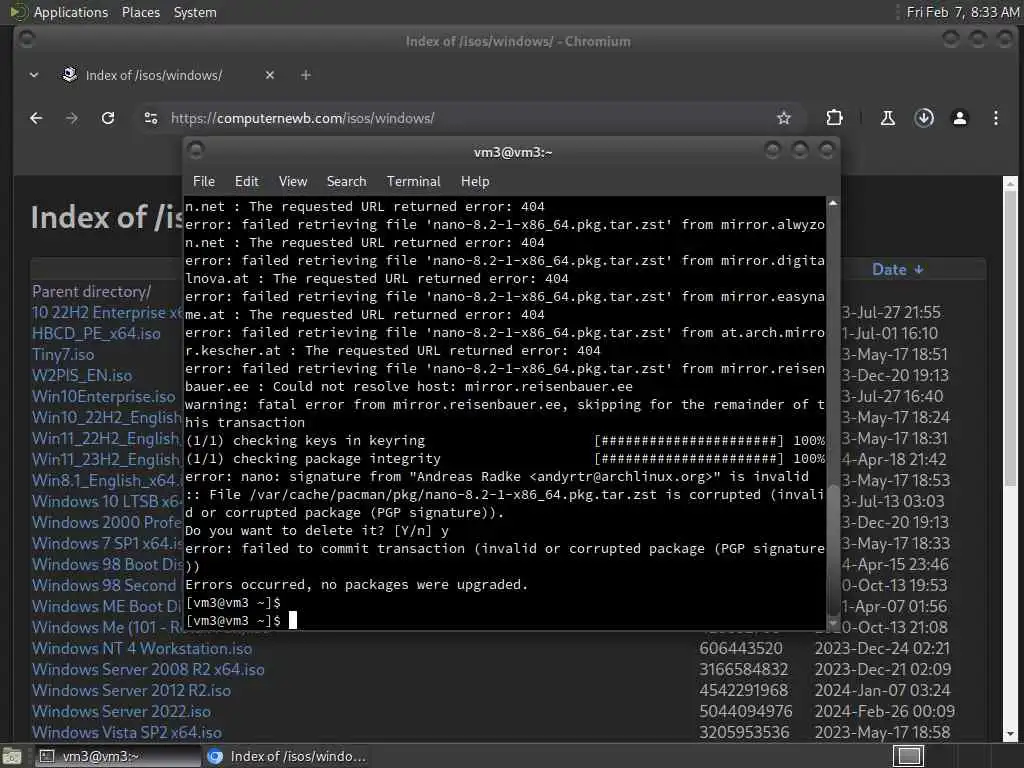This screenshot has height=768, width=1024.
Task: Open the terminal File menu
Action: tap(204, 182)
